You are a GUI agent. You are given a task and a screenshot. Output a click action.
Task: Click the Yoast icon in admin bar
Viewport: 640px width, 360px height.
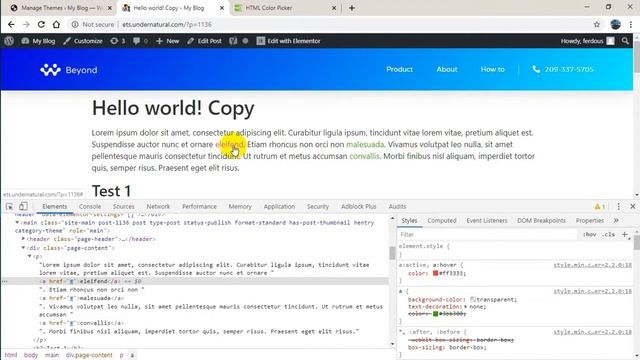(x=233, y=41)
